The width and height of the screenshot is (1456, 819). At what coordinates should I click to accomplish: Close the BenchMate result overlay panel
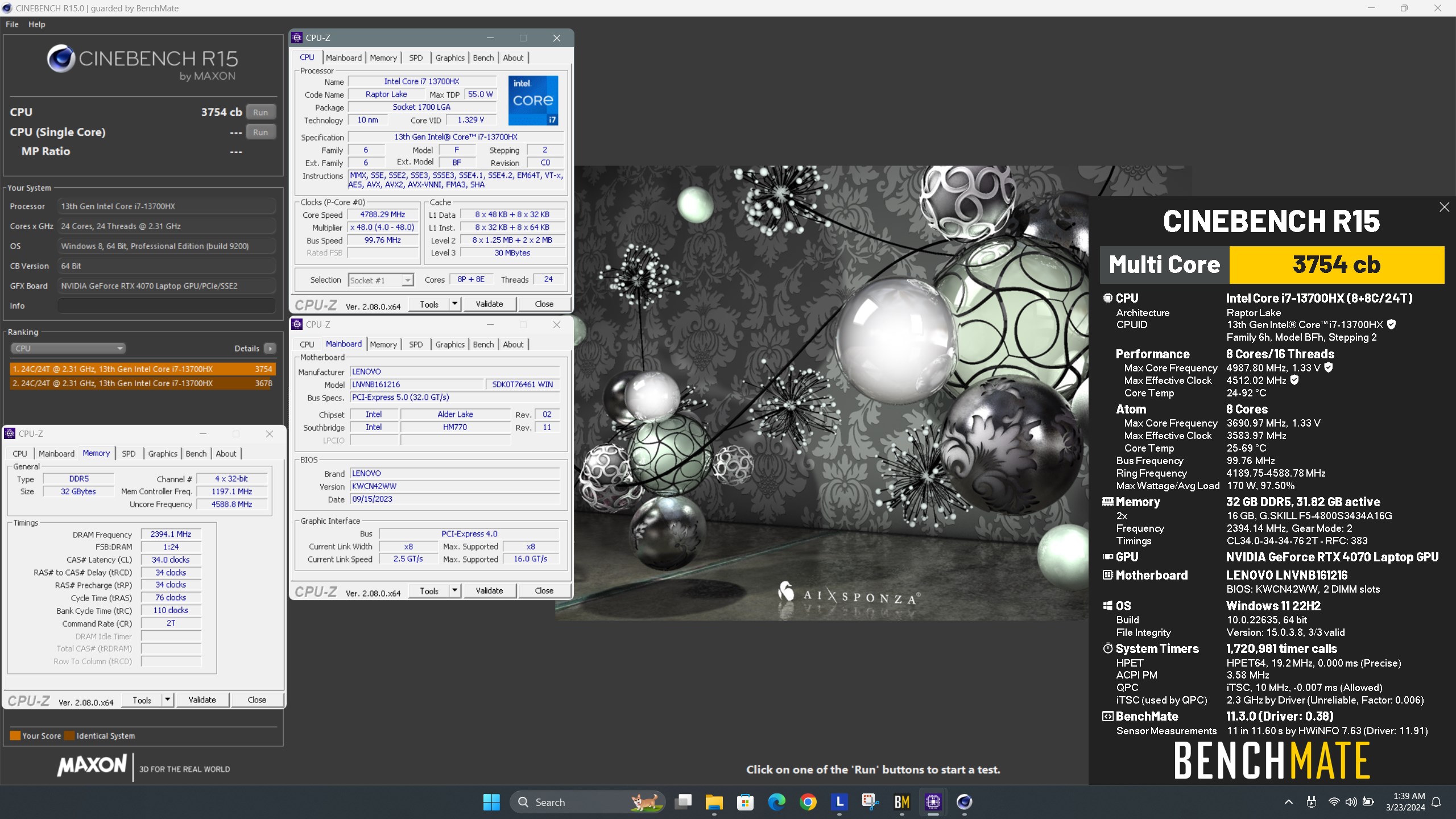[x=1445, y=207]
